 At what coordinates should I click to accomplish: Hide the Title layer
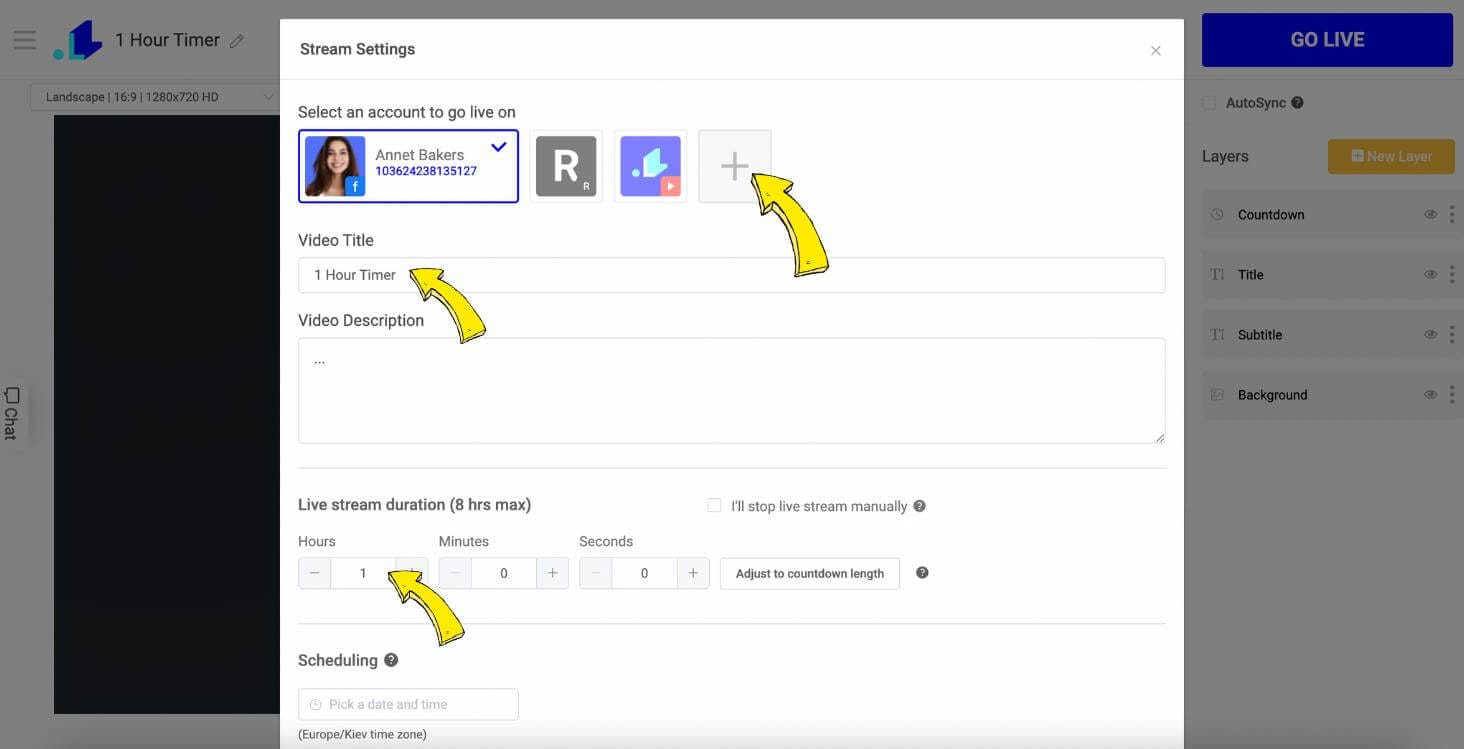(x=1430, y=274)
